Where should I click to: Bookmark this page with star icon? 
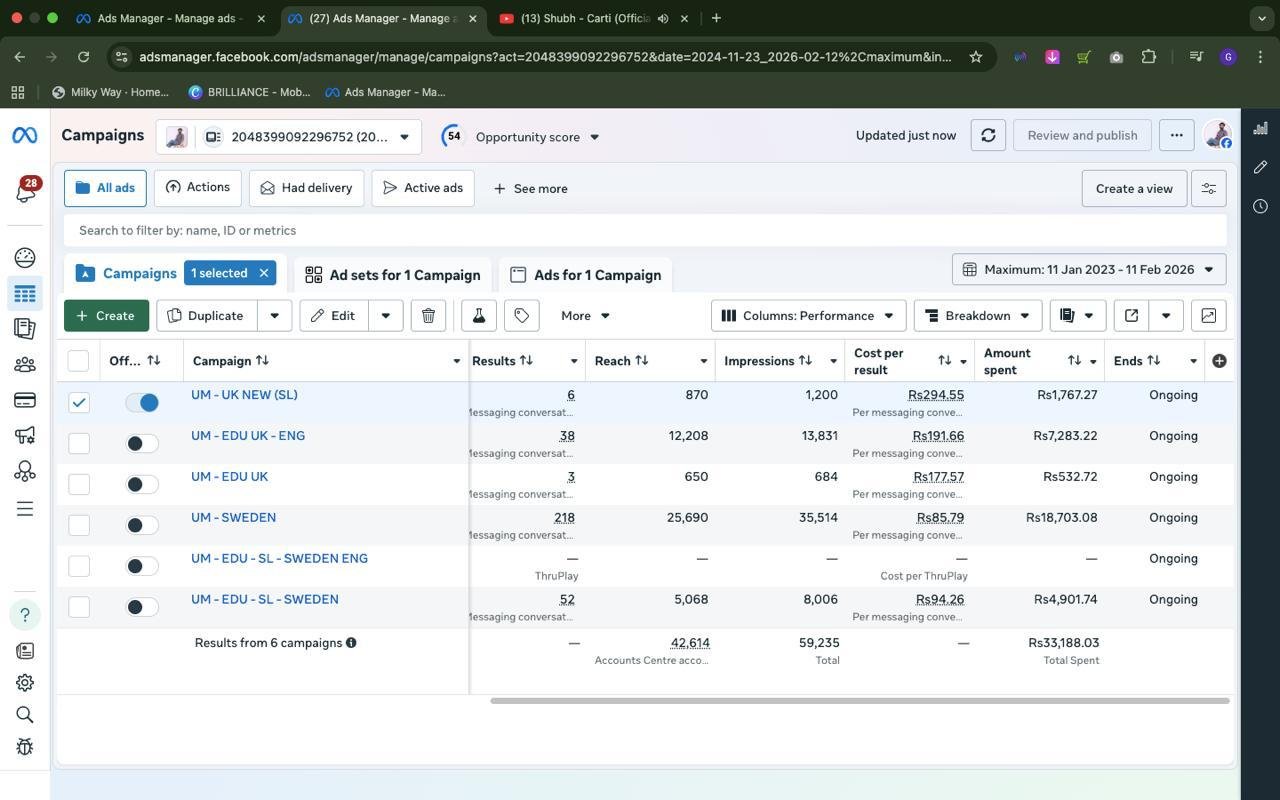click(x=975, y=57)
